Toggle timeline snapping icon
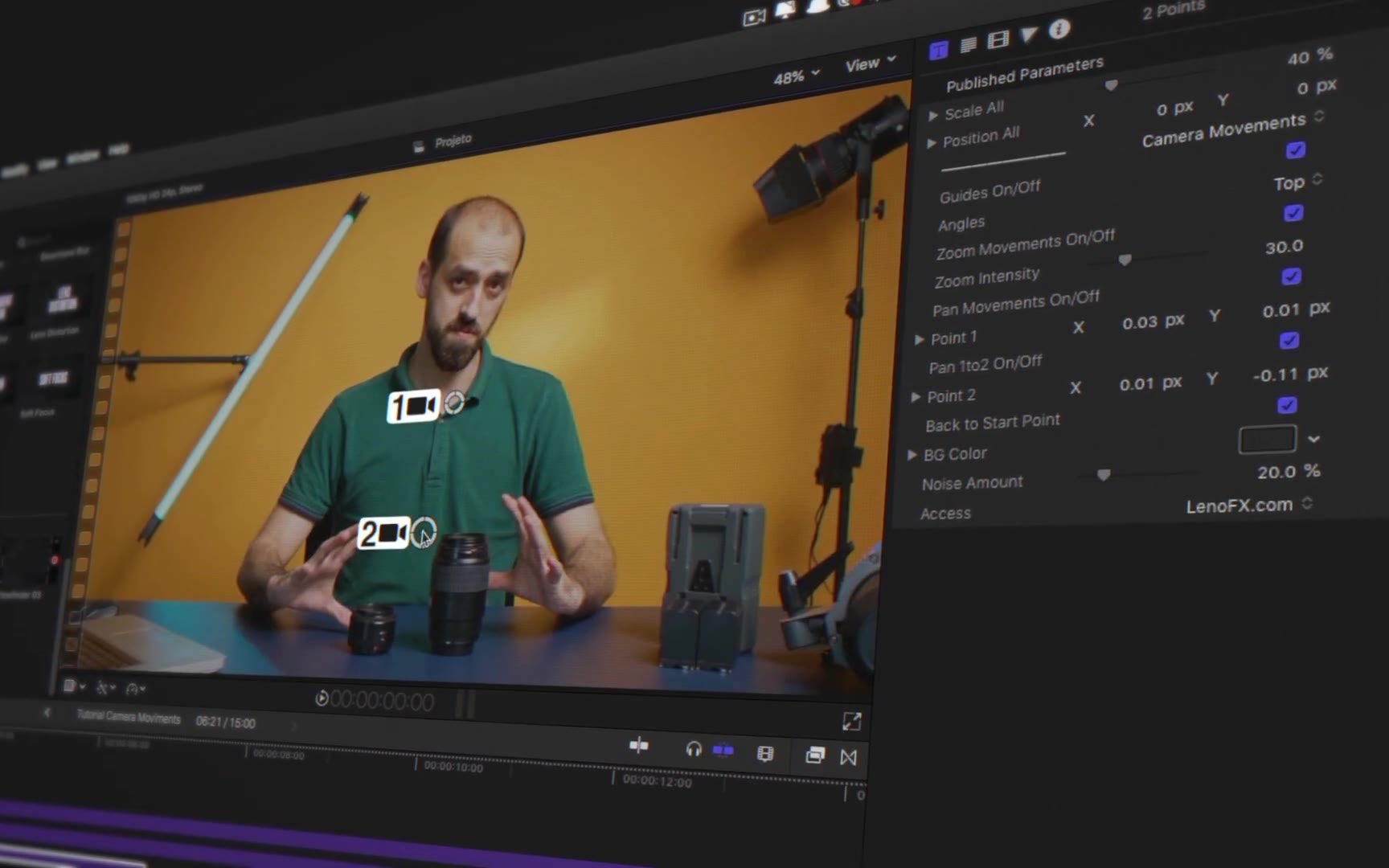 (723, 751)
